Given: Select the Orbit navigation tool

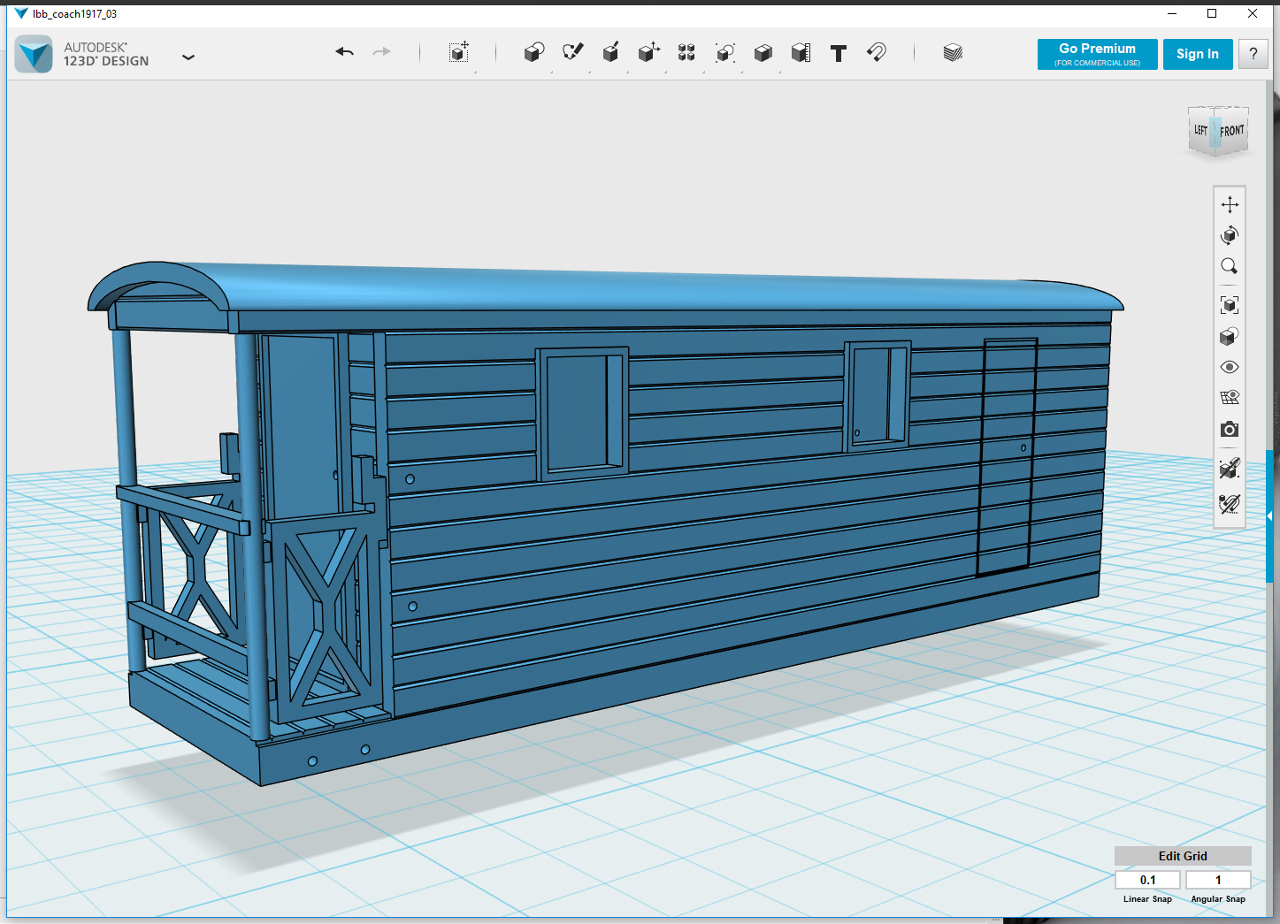Looking at the screenshot, I should (x=1229, y=235).
